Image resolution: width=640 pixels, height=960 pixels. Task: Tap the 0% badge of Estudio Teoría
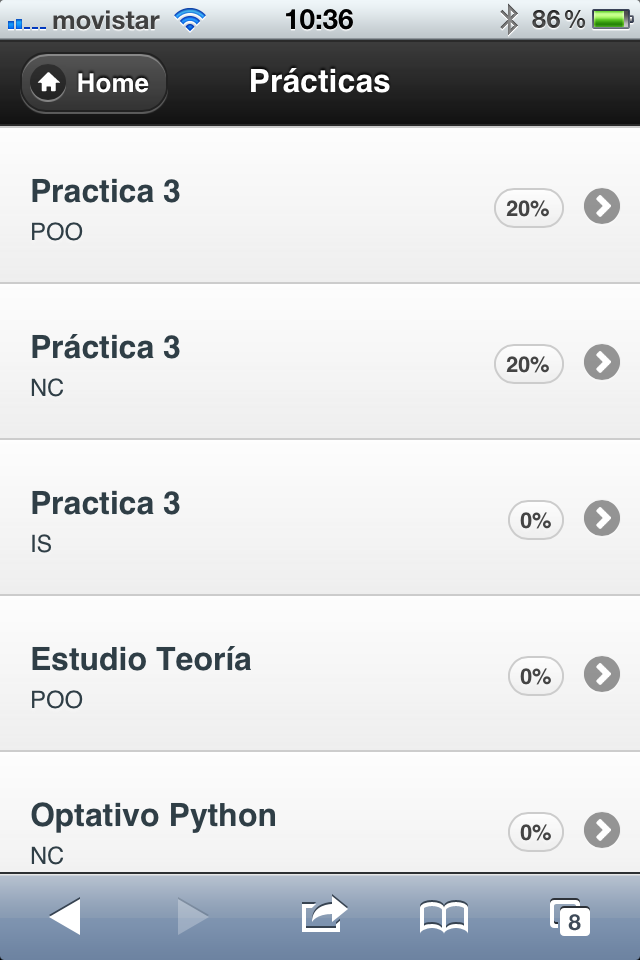[x=535, y=676]
